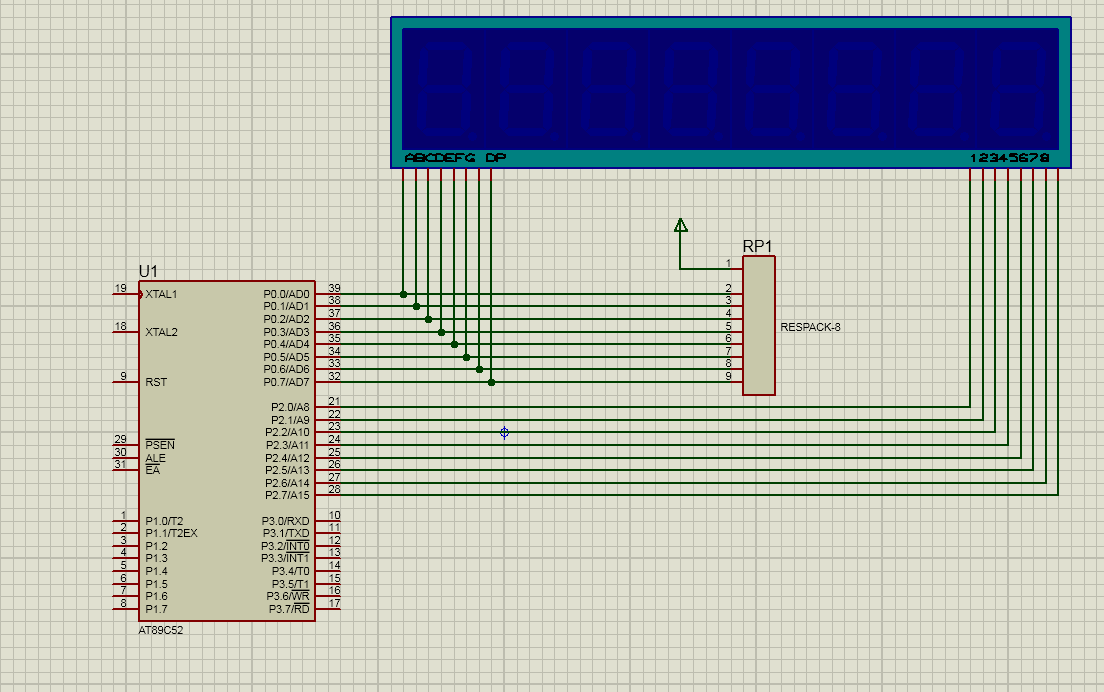Select the XTAL1 pin label
Image resolution: width=1104 pixels, height=692 pixels.
[161, 294]
